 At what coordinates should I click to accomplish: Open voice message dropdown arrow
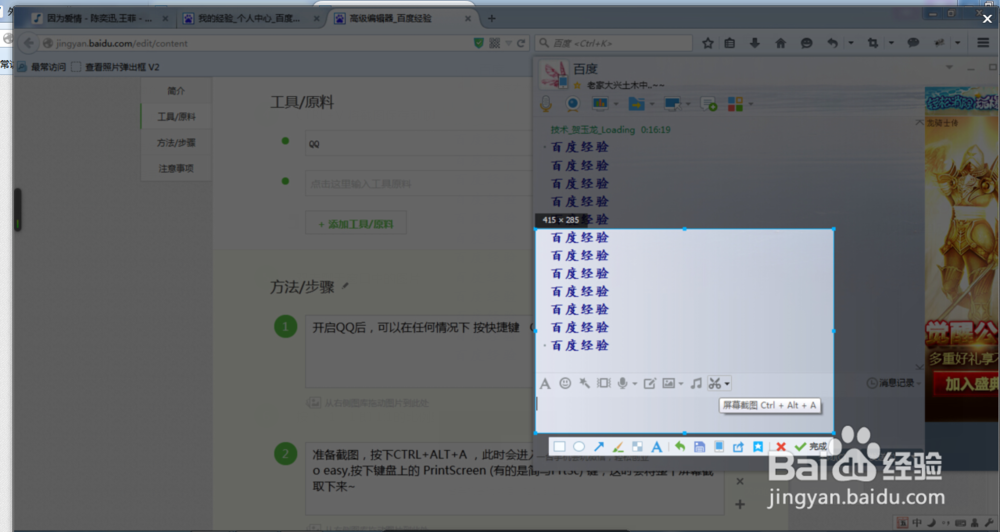pyautogui.click(x=635, y=383)
